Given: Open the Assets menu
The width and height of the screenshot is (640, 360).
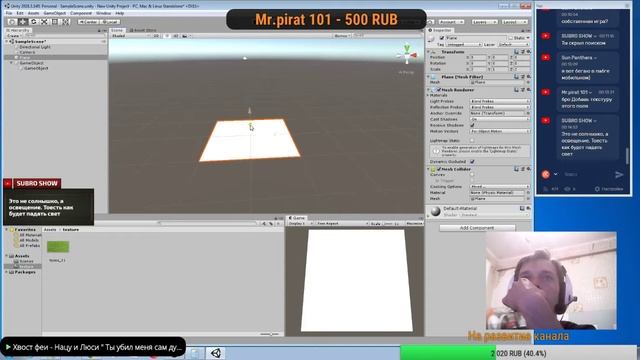Looking at the screenshot, I should [x=33, y=13].
